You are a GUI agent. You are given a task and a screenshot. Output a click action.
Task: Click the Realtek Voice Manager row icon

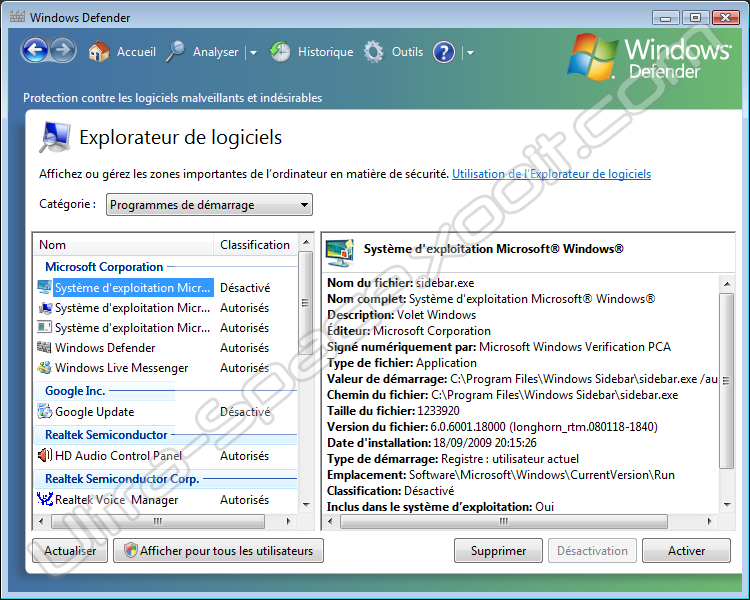[44, 499]
